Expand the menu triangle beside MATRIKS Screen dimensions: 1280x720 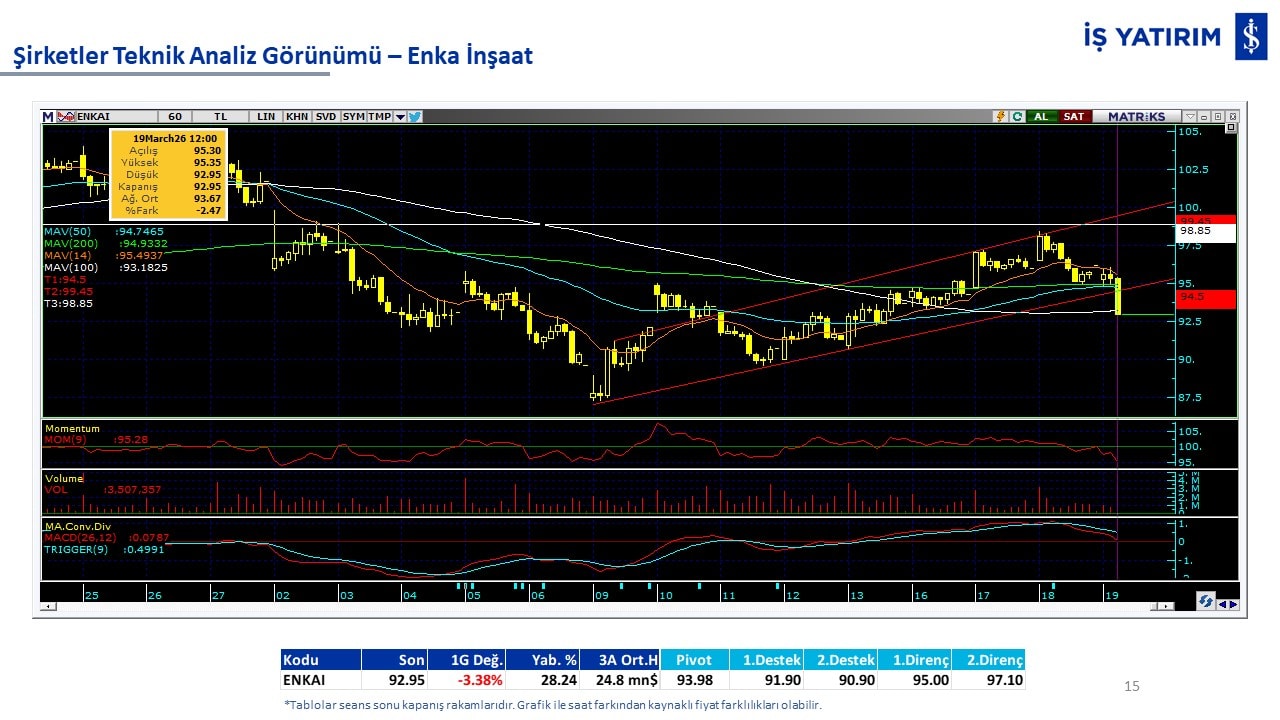[1190, 116]
